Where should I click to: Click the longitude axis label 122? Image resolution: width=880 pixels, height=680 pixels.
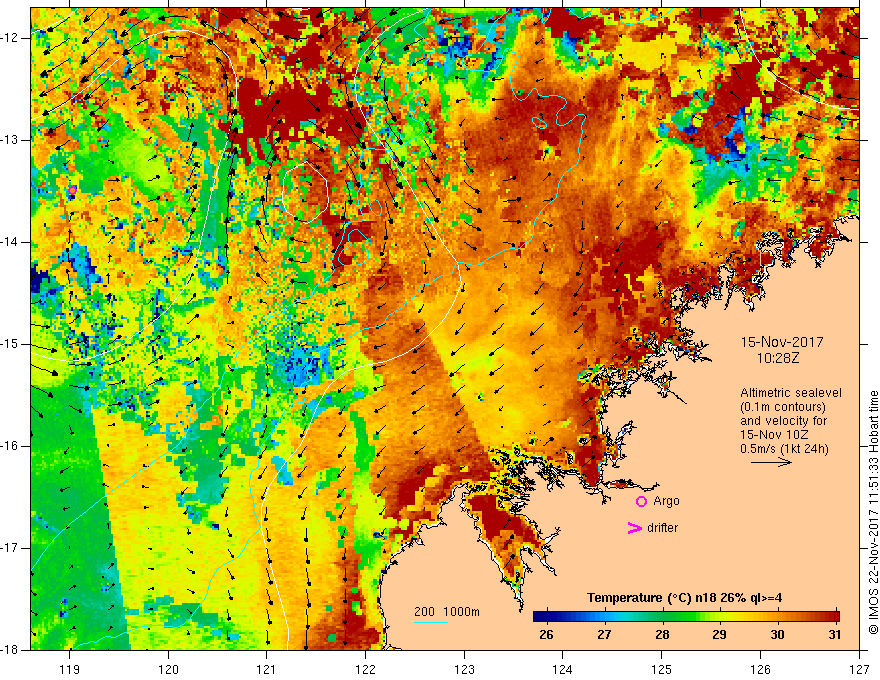[365, 669]
